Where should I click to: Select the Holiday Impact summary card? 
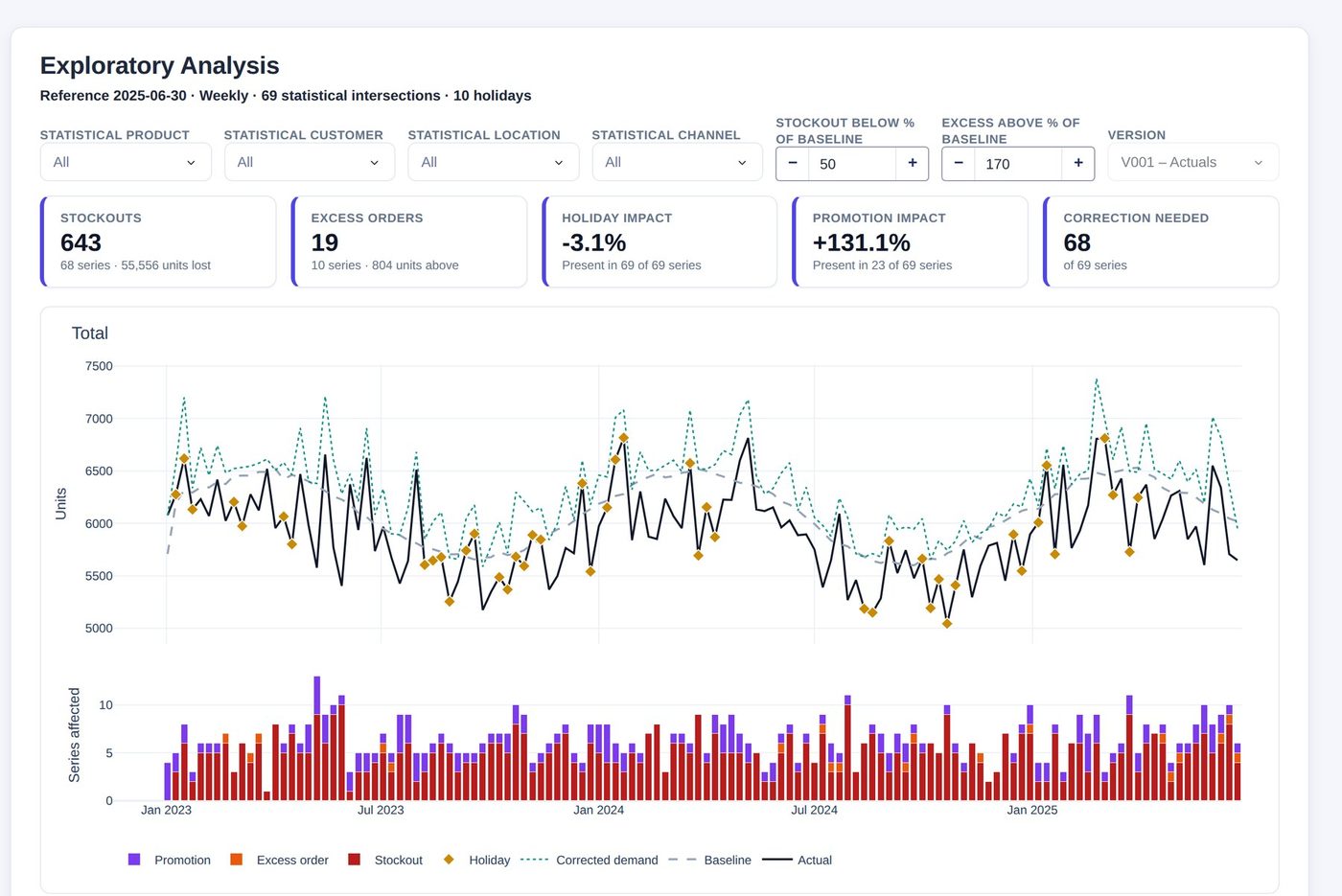659,241
